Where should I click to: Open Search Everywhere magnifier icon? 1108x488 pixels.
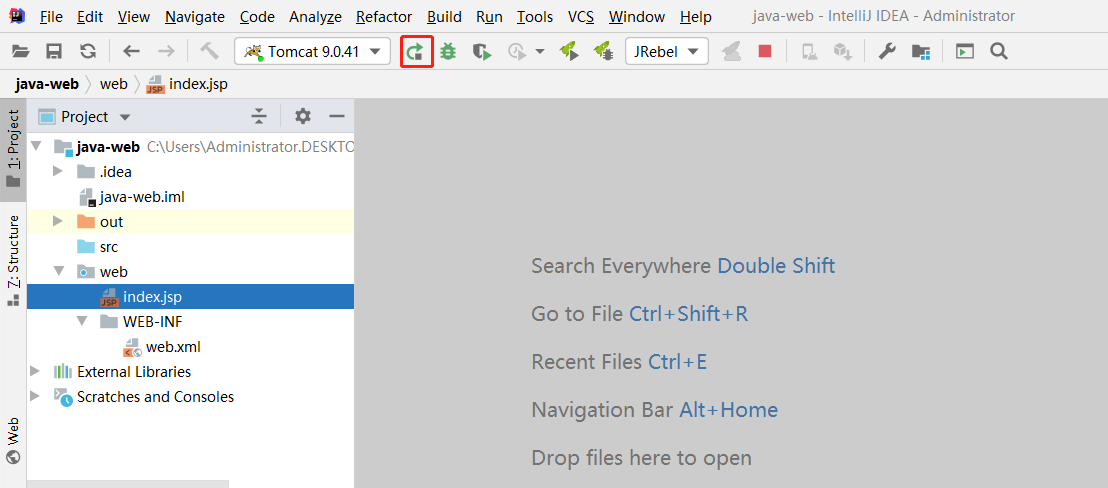coord(998,51)
